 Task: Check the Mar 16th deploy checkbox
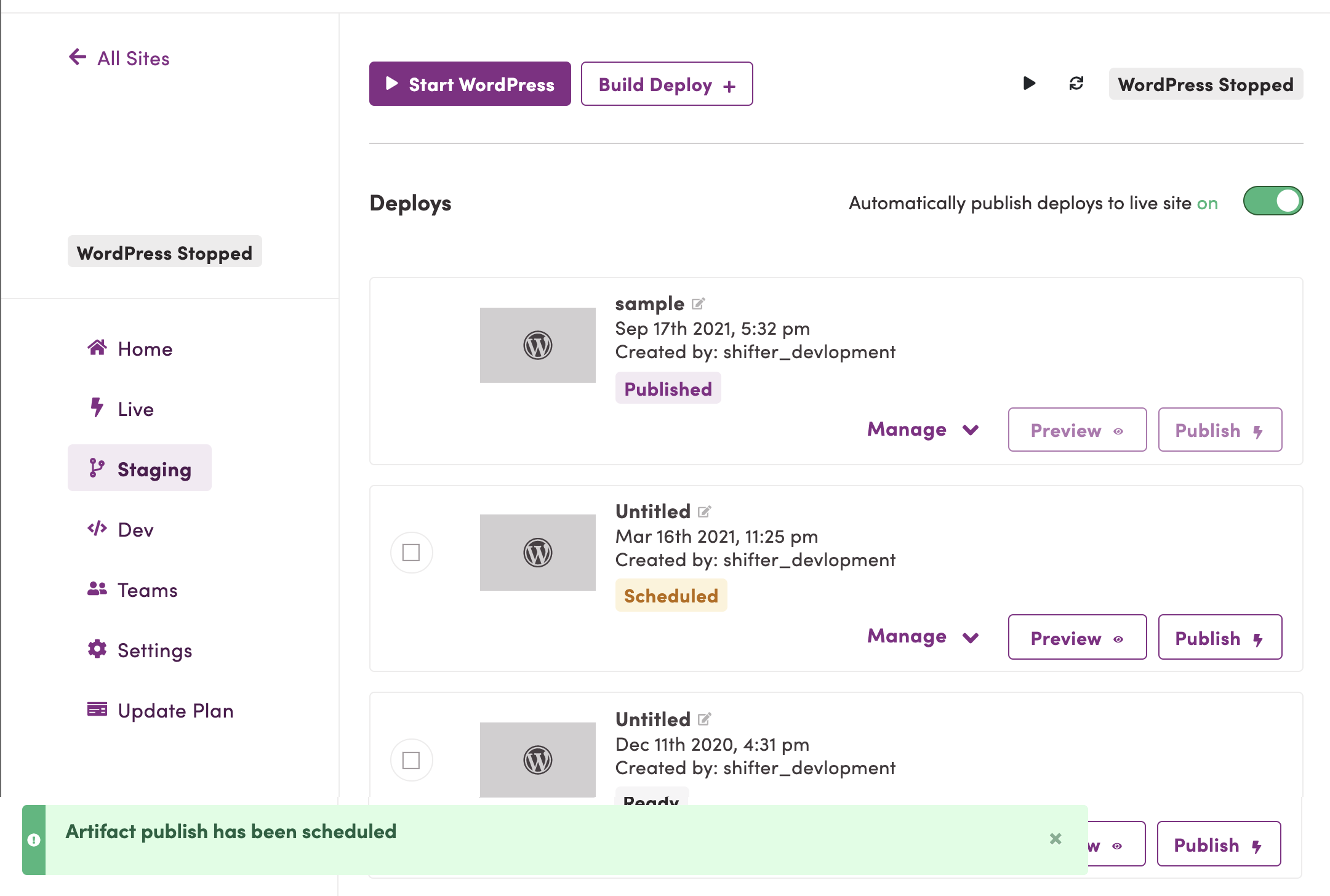tap(411, 553)
